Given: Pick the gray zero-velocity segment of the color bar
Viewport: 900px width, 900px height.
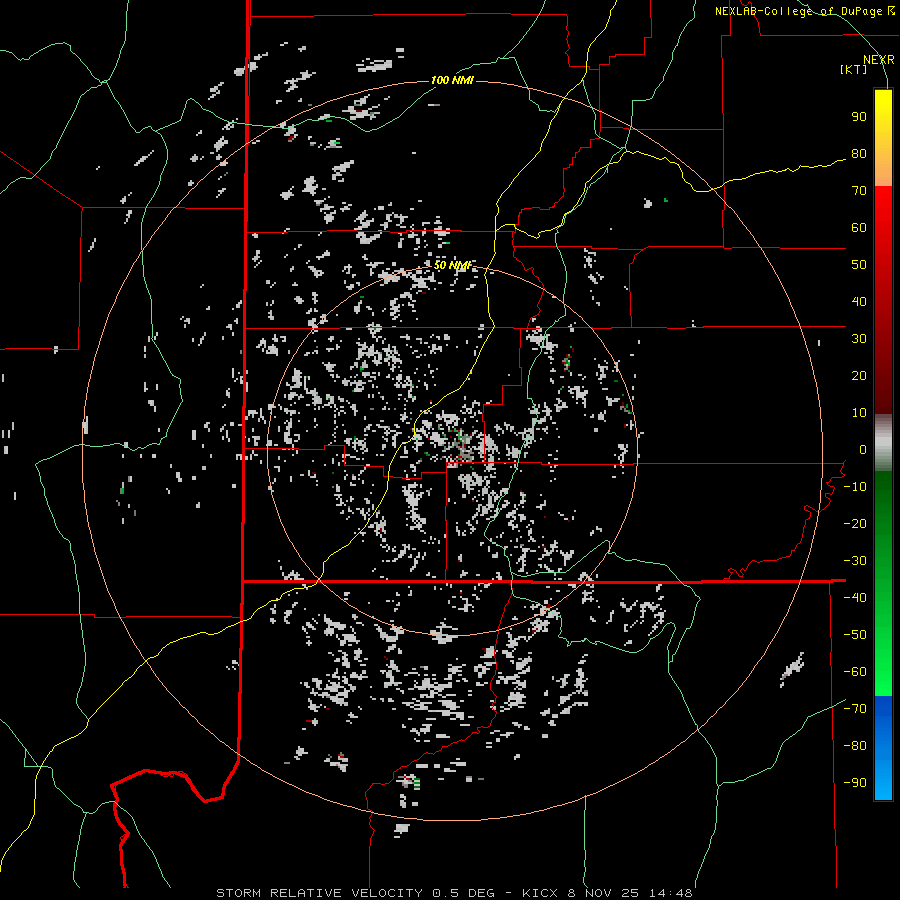Looking at the screenshot, I should click(x=883, y=443).
